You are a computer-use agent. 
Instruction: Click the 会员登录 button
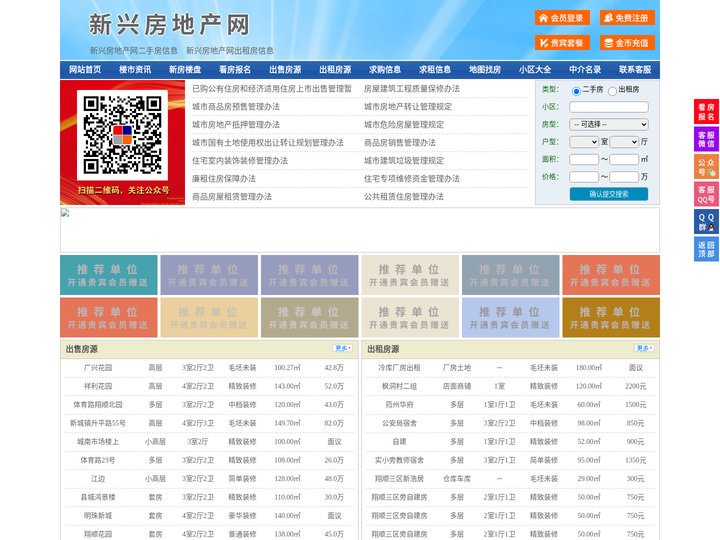click(562, 18)
